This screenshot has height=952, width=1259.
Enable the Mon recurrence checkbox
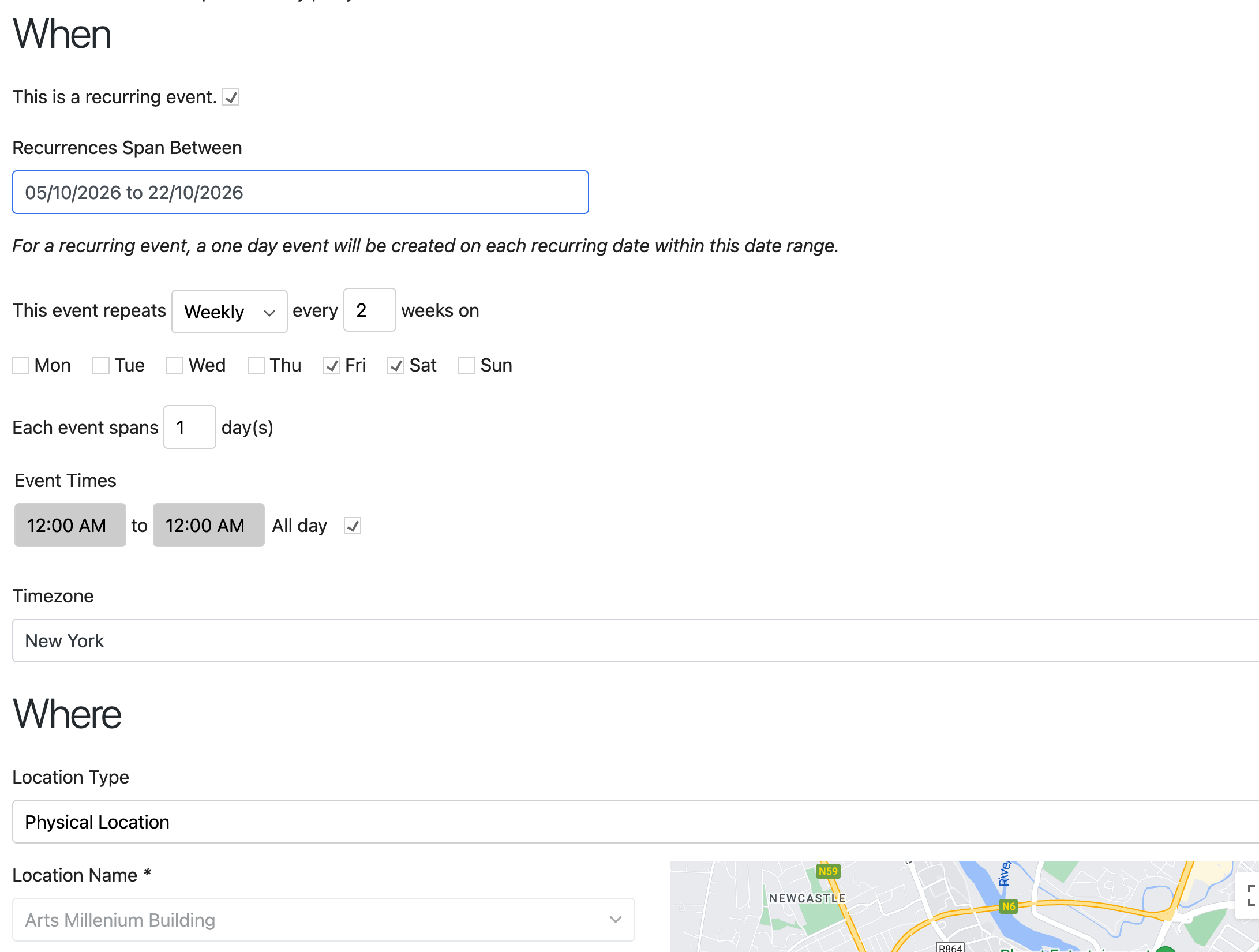pos(21,365)
